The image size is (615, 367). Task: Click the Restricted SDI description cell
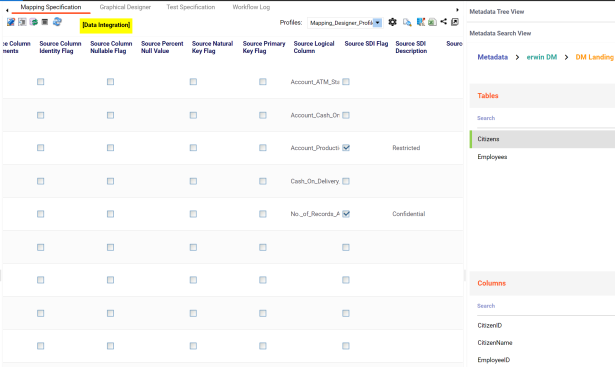tap(406, 148)
